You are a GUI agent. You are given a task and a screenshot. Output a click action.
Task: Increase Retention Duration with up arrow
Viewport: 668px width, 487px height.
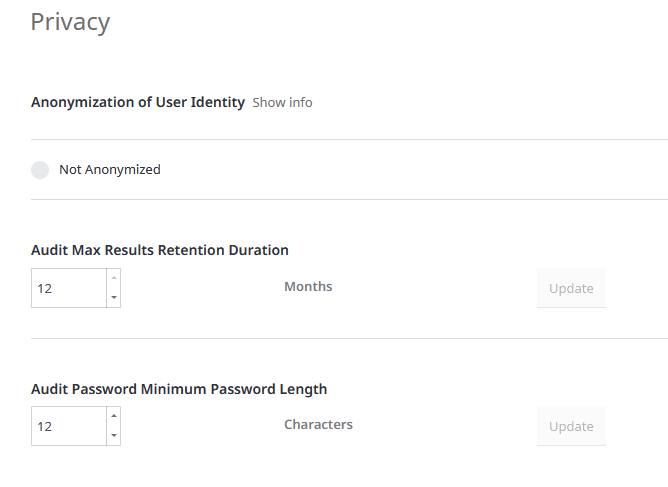coord(113,278)
